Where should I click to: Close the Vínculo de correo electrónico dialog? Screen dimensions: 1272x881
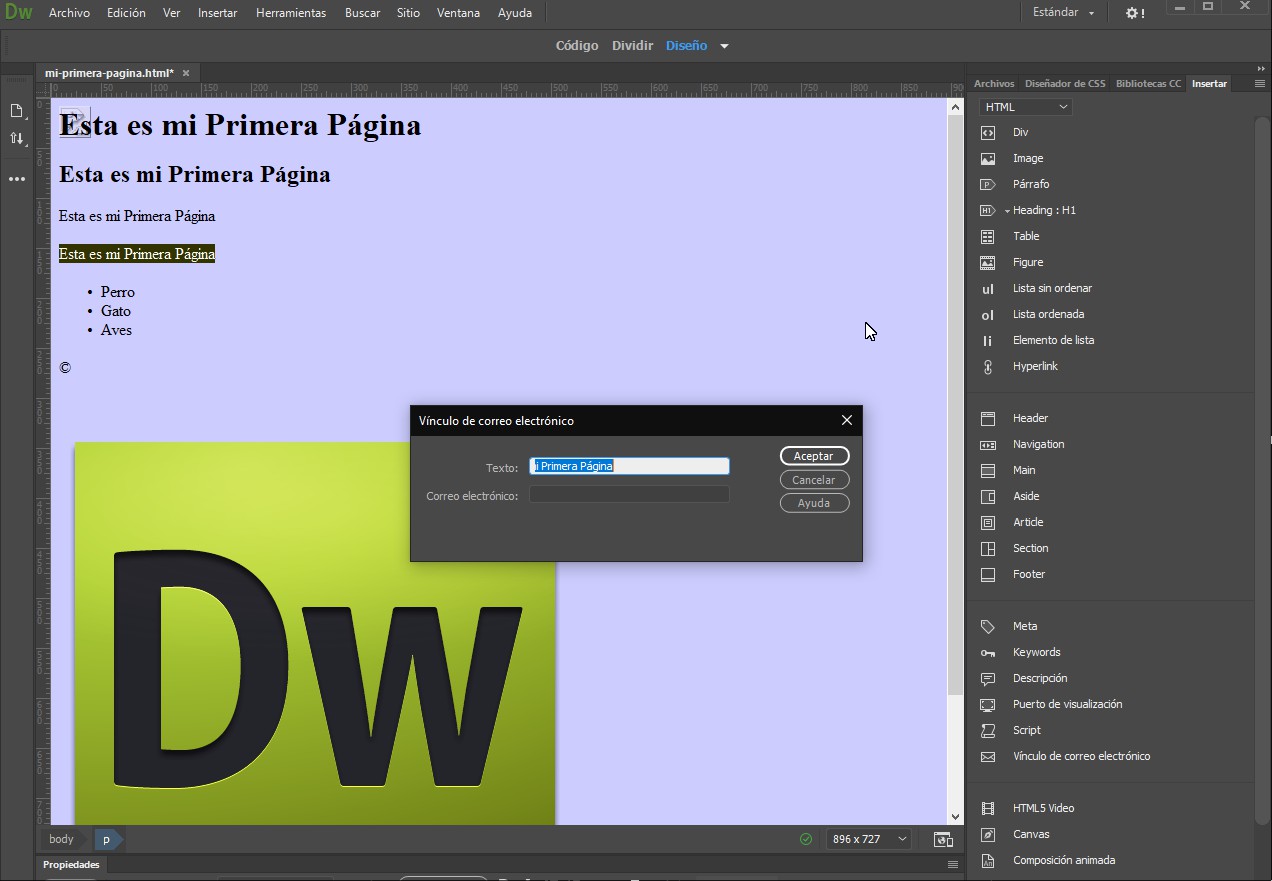click(847, 420)
